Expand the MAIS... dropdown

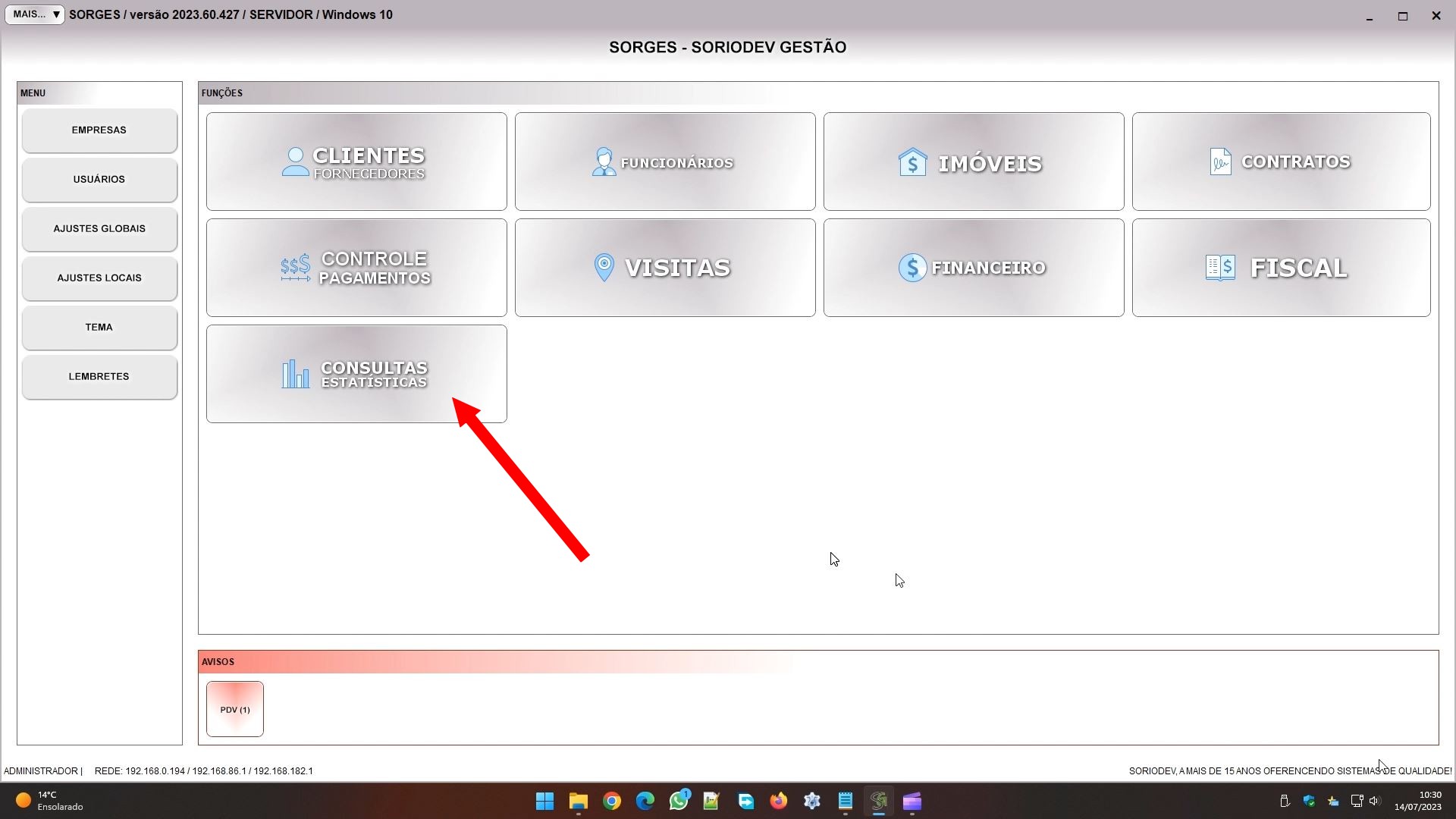tap(35, 14)
